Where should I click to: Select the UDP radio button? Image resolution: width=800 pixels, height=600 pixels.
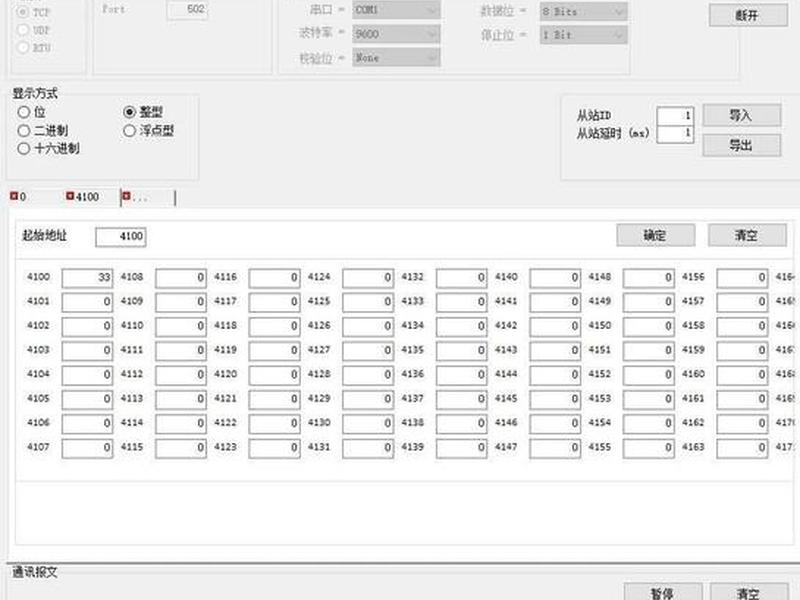pyautogui.click(x=23, y=30)
